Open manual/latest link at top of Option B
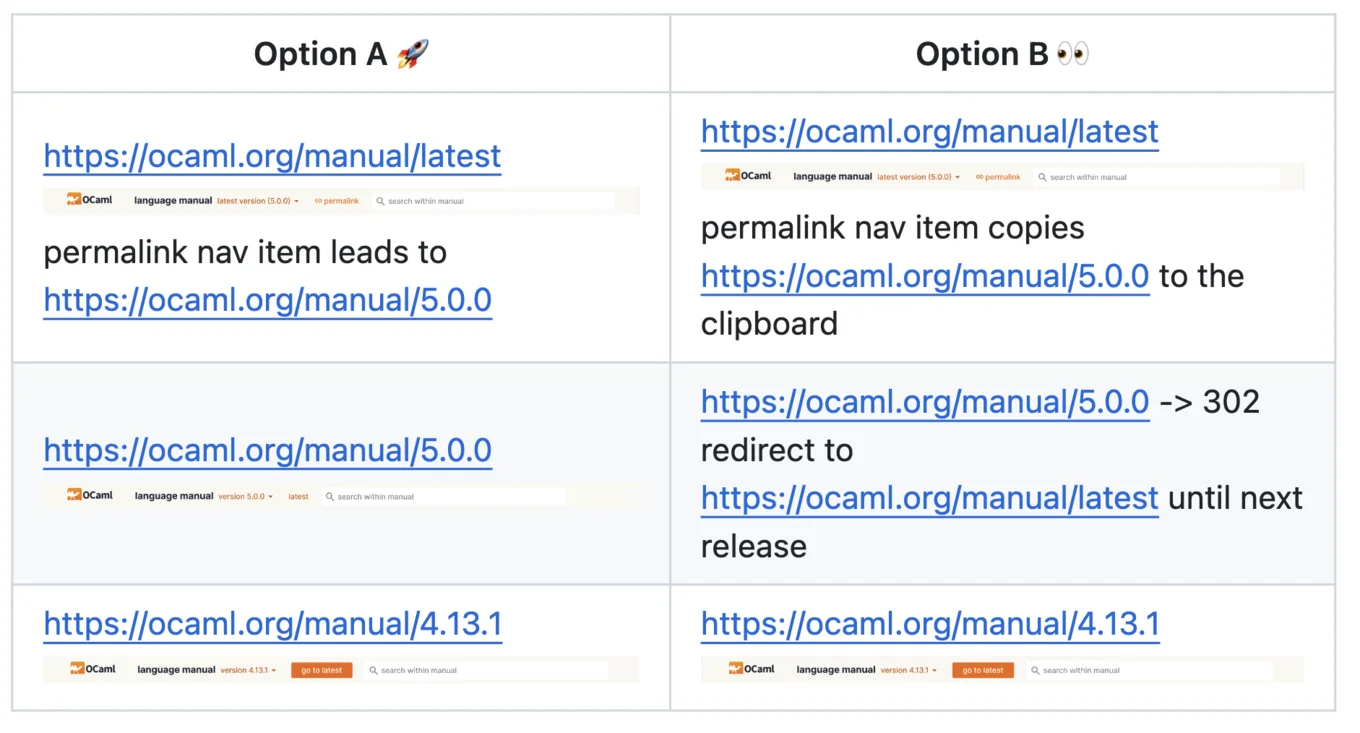Screen dimensions: 1360x733 point(929,132)
